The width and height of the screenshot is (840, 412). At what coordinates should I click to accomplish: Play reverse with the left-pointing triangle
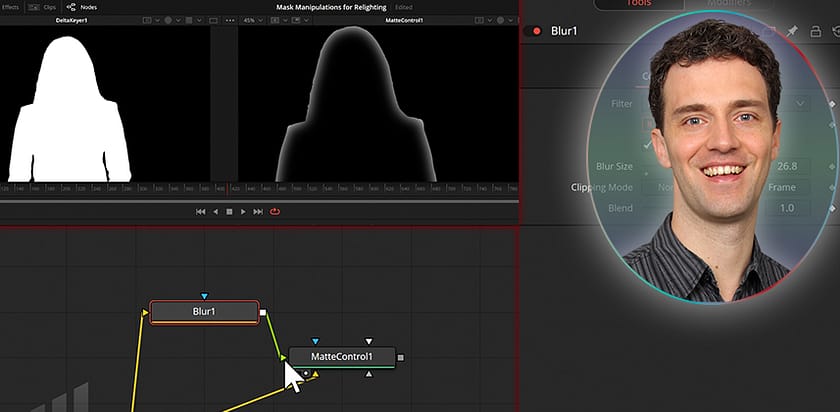pyautogui.click(x=215, y=212)
